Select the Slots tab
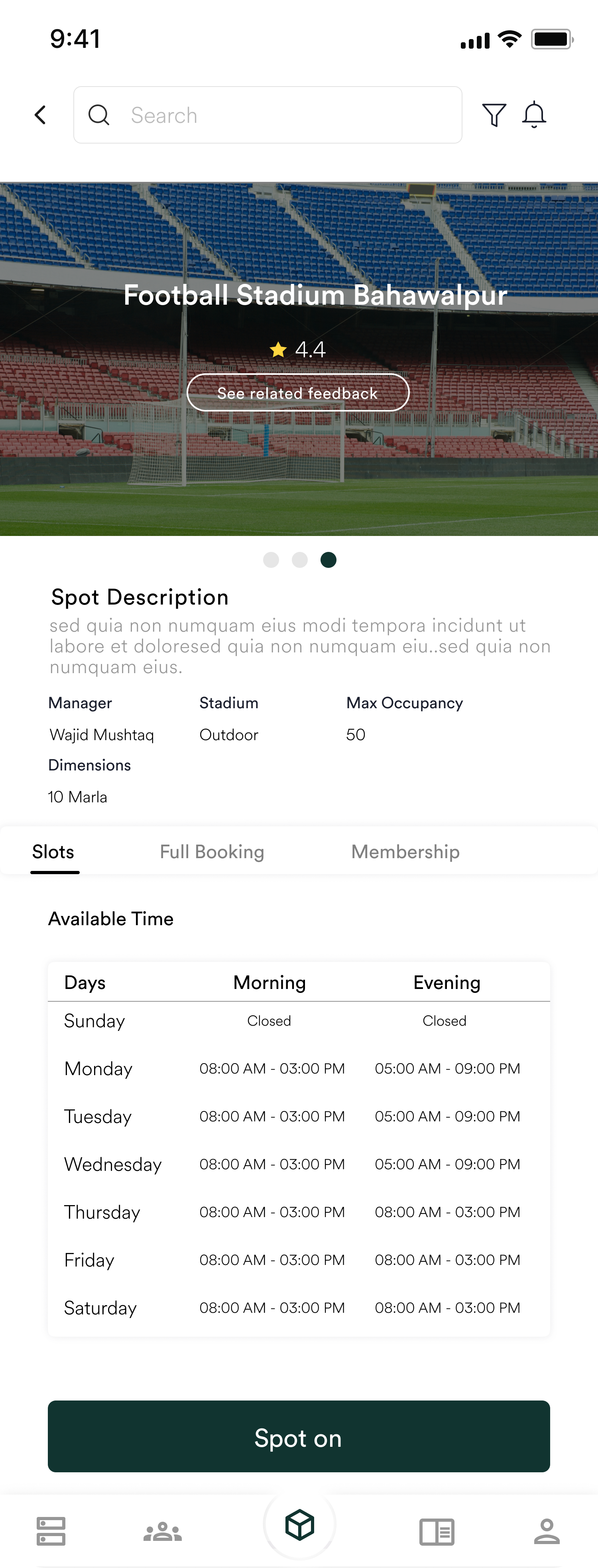The height and width of the screenshot is (1568, 598). coord(53,851)
